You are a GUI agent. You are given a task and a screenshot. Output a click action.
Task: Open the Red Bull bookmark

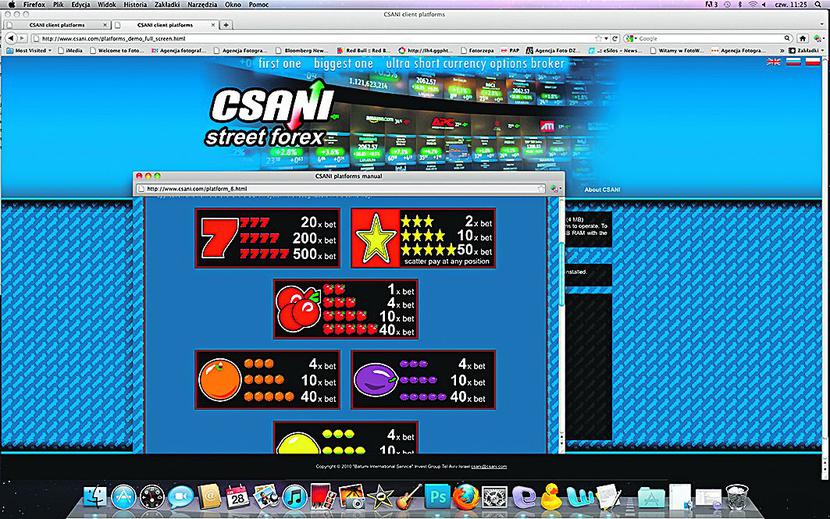pos(364,50)
